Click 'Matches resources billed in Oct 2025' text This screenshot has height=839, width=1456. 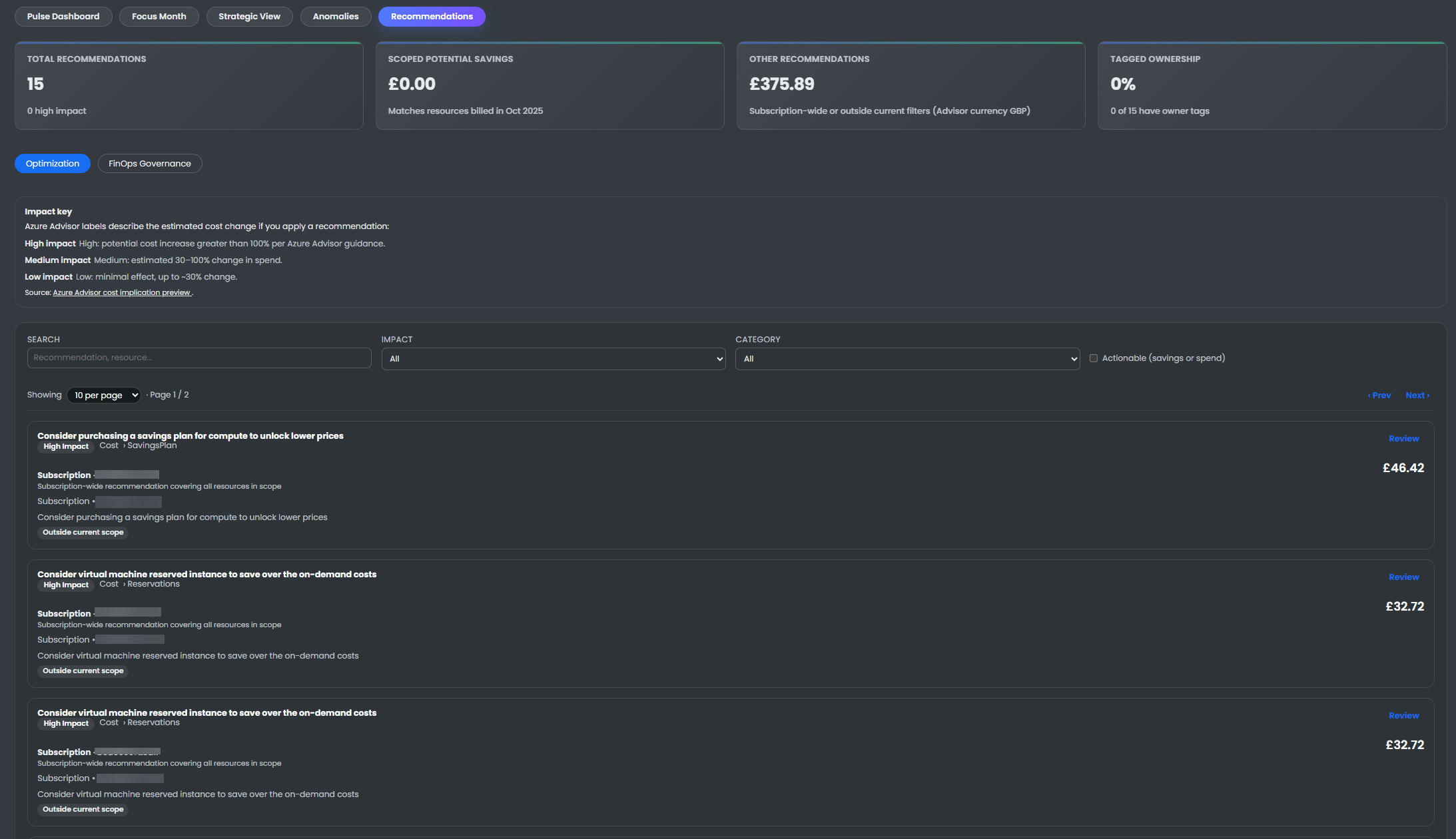point(466,111)
